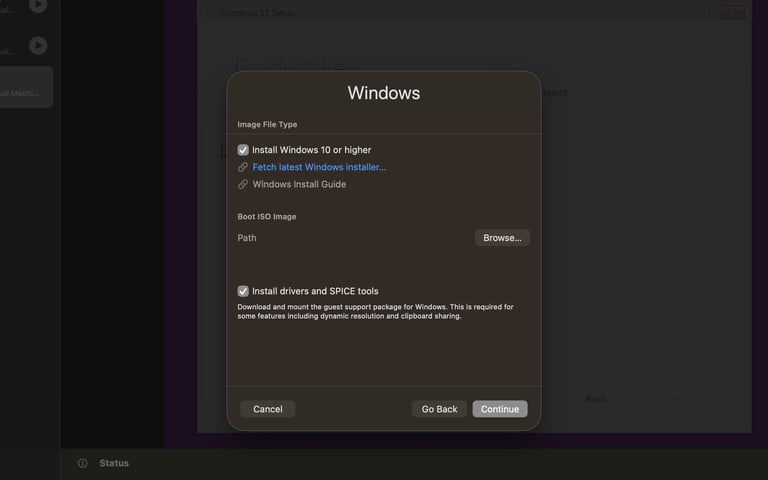Click the Status label in bottom bar
Image resolution: width=768 pixels, height=480 pixels.
(114, 463)
